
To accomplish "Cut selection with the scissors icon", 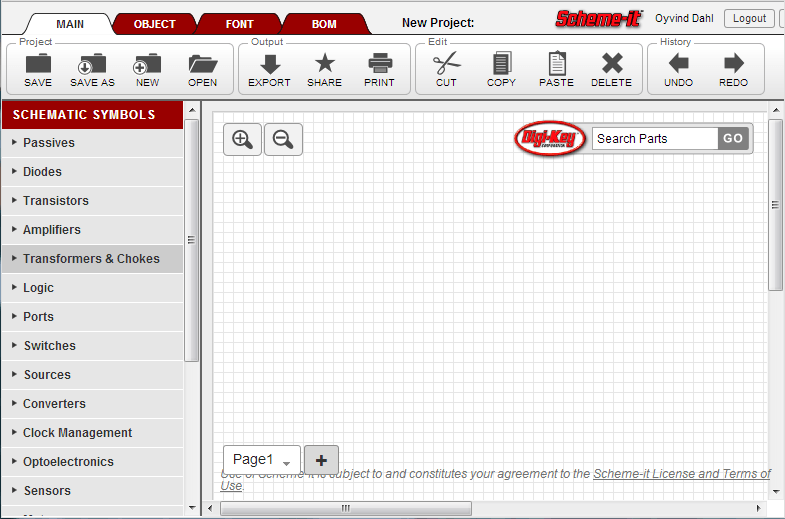I will click(446, 65).
